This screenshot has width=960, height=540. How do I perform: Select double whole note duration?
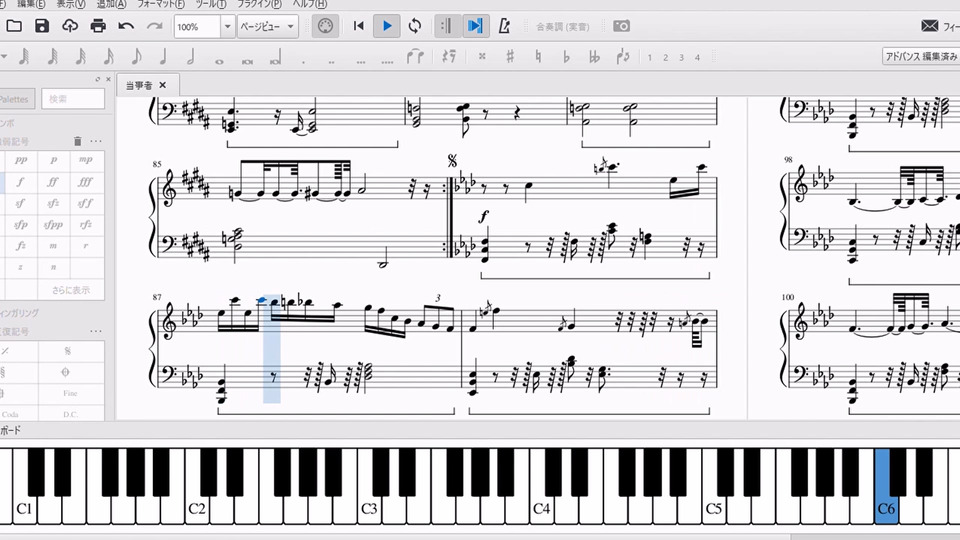coord(247,61)
